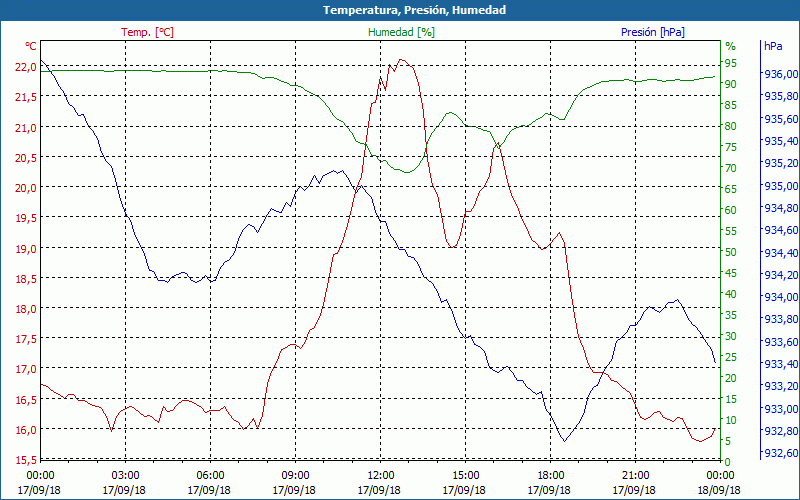Click the chart title 'Temperatura, Presión, Humedad'
The image size is (800, 500).
[x=414, y=10]
